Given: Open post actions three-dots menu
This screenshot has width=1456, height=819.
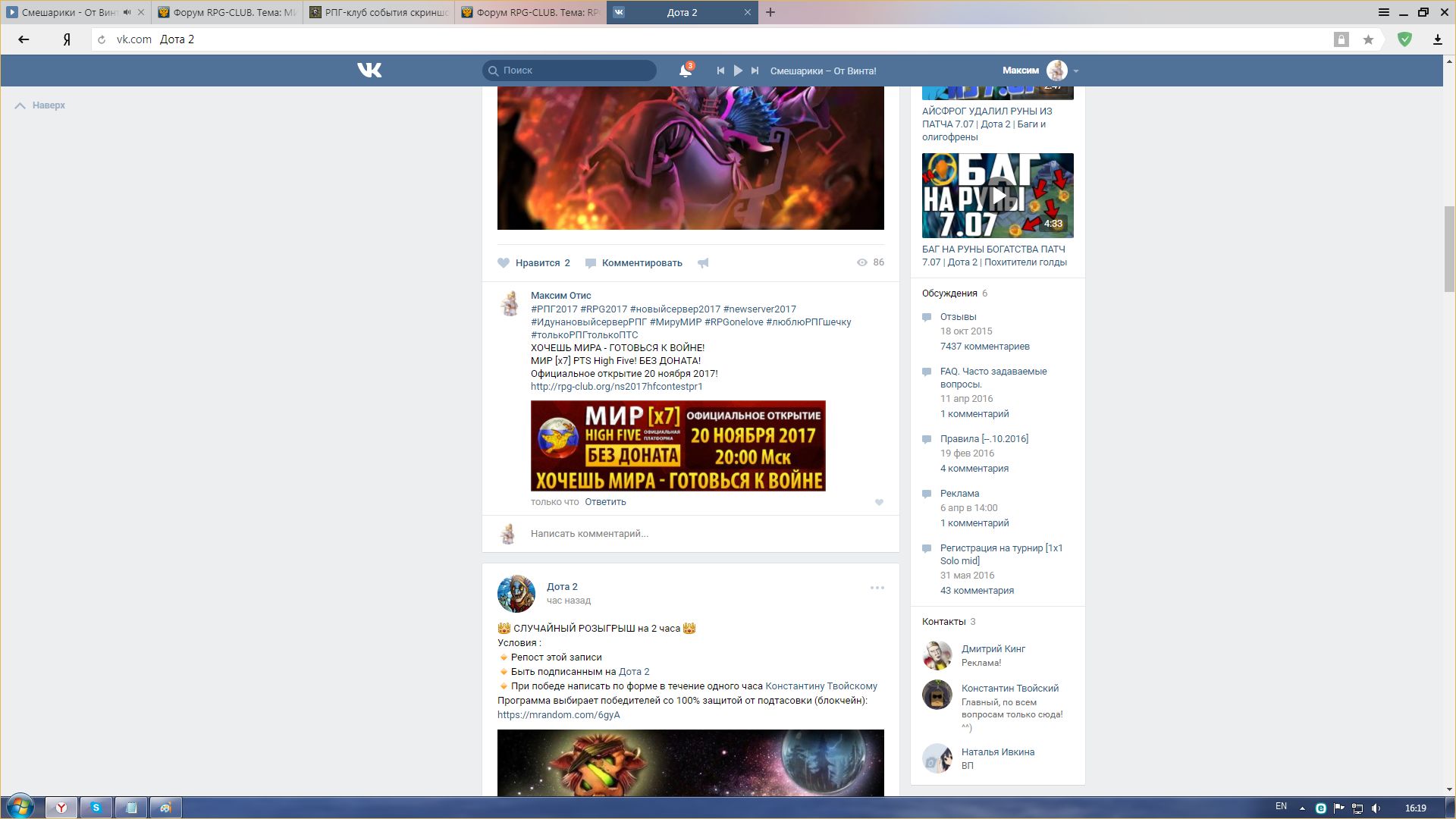Looking at the screenshot, I should pos(877,588).
